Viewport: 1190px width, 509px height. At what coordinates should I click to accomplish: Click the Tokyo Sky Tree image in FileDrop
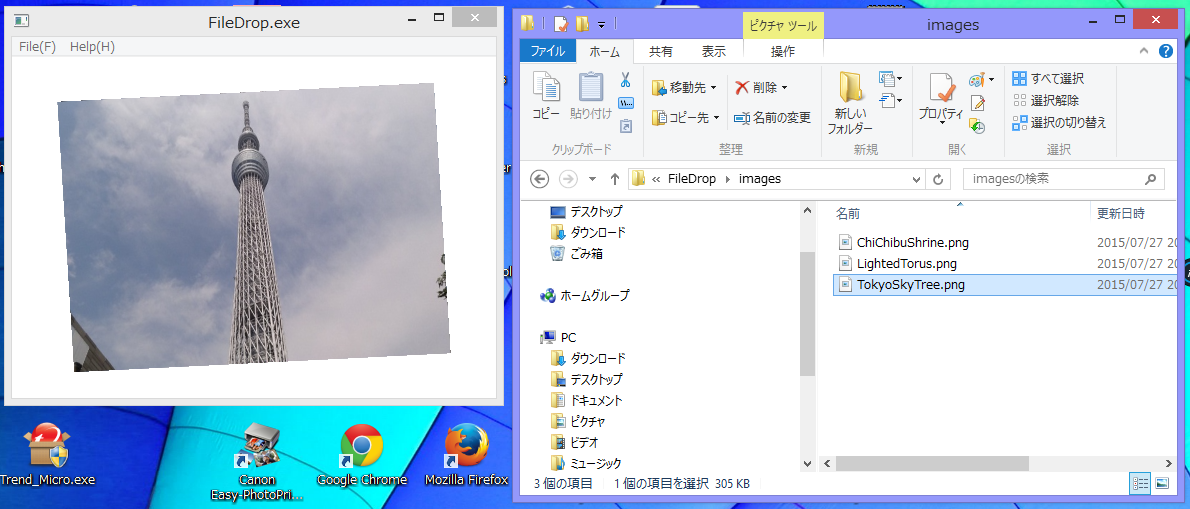coord(254,228)
